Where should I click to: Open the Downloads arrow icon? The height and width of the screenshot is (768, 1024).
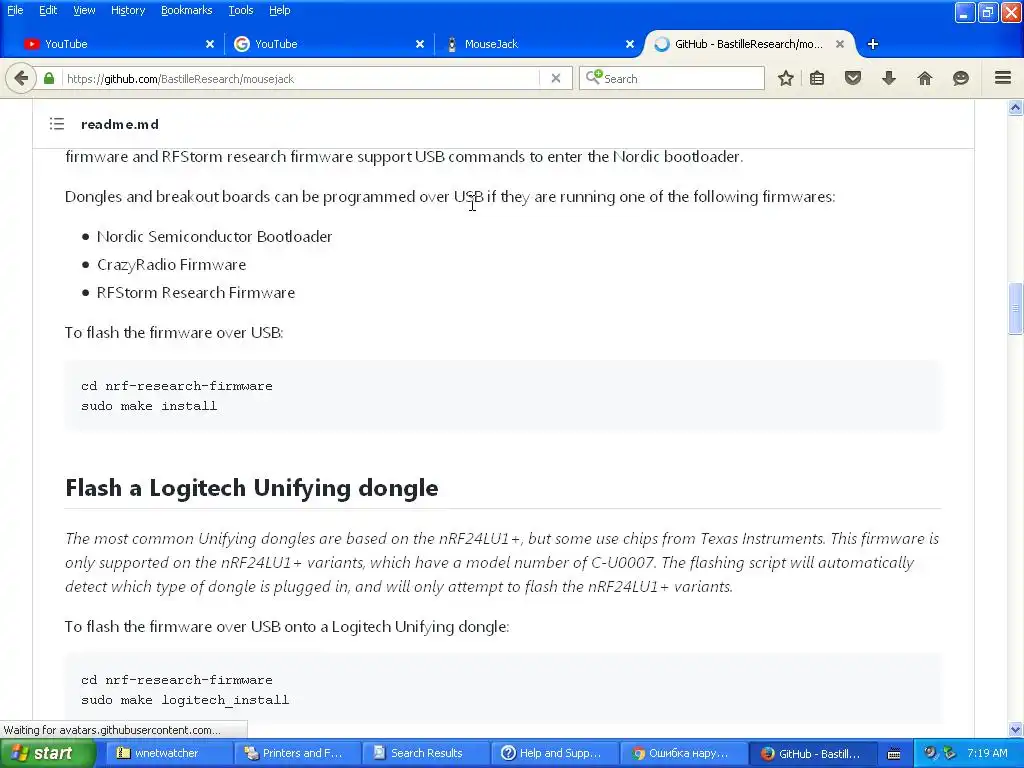point(889,78)
